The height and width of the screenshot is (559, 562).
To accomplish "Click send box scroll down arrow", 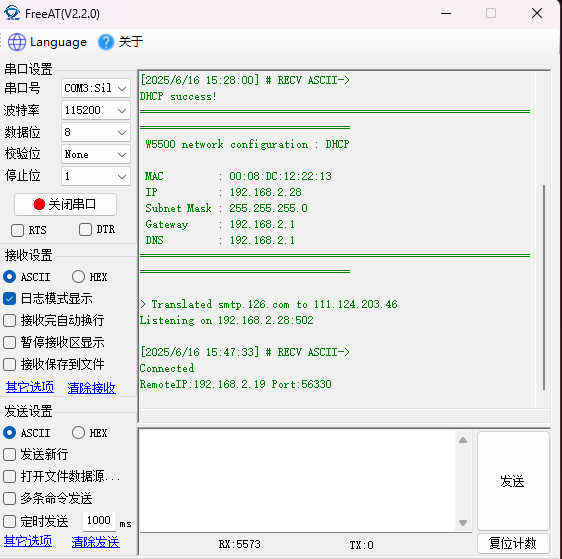I will pos(463,523).
